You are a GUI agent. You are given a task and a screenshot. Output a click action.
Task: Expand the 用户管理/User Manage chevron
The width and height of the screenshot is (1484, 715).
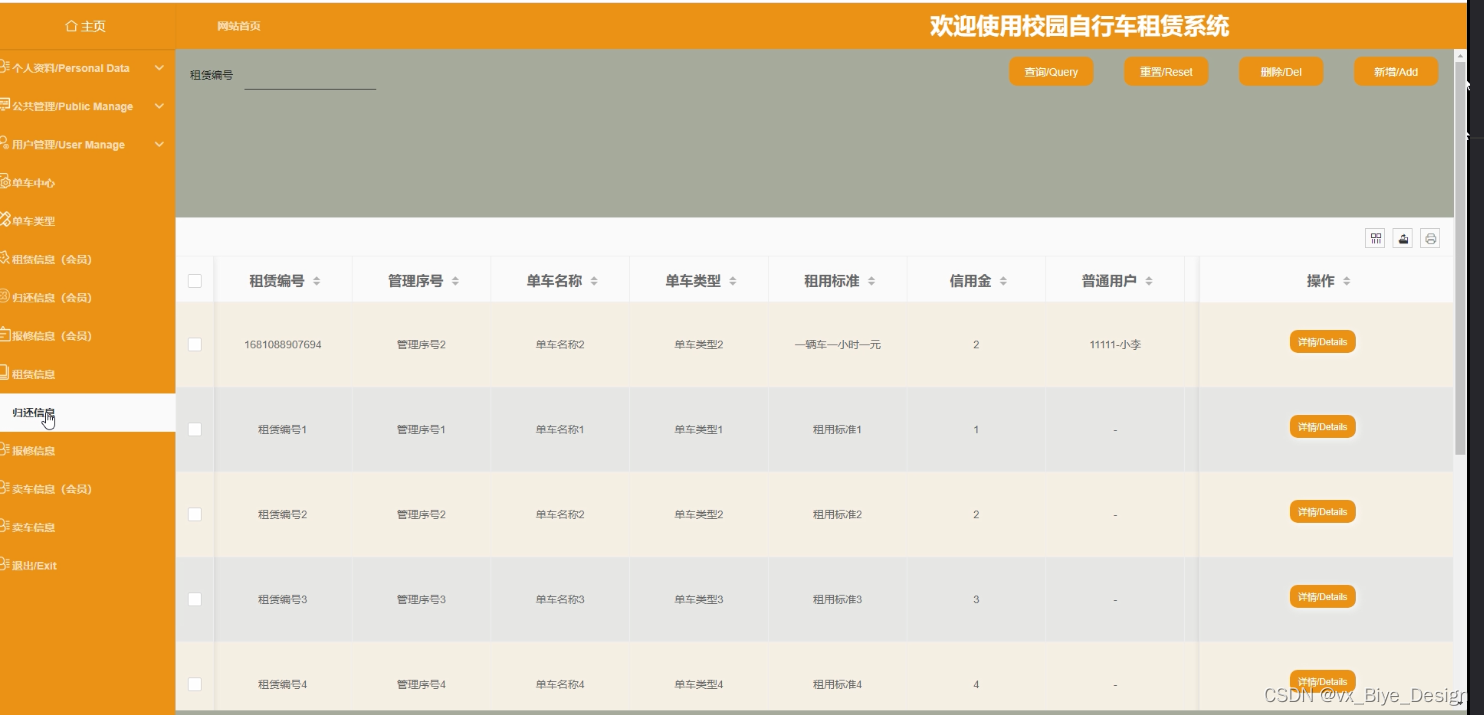tap(159, 144)
